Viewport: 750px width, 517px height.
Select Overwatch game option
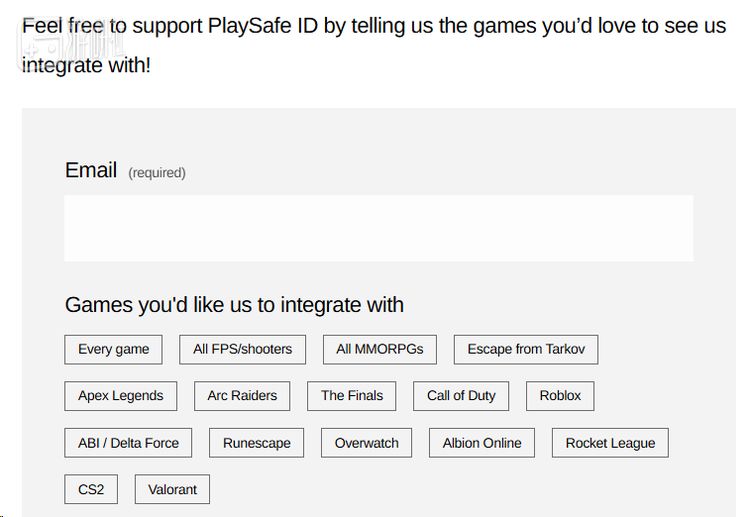[367, 443]
